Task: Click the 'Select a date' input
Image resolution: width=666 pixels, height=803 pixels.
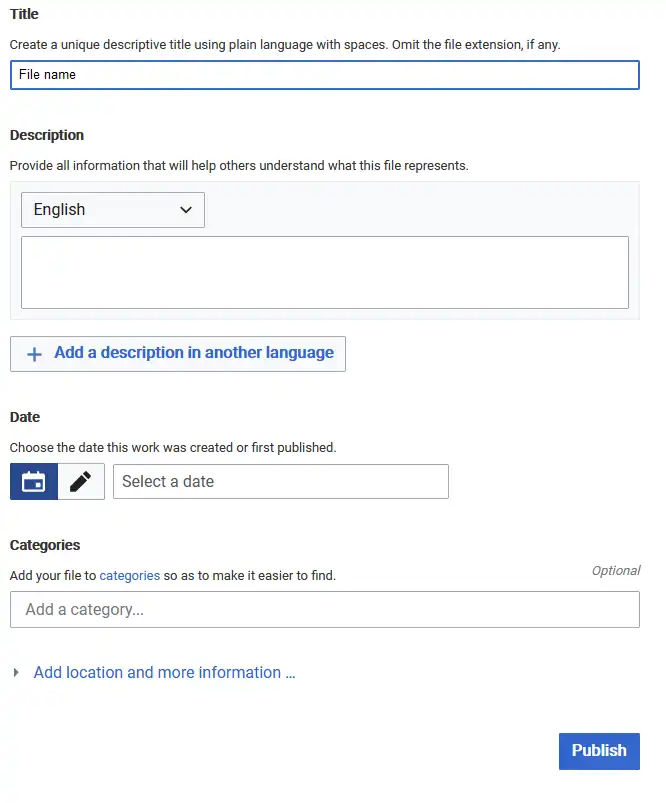Action: click(280, 481)
